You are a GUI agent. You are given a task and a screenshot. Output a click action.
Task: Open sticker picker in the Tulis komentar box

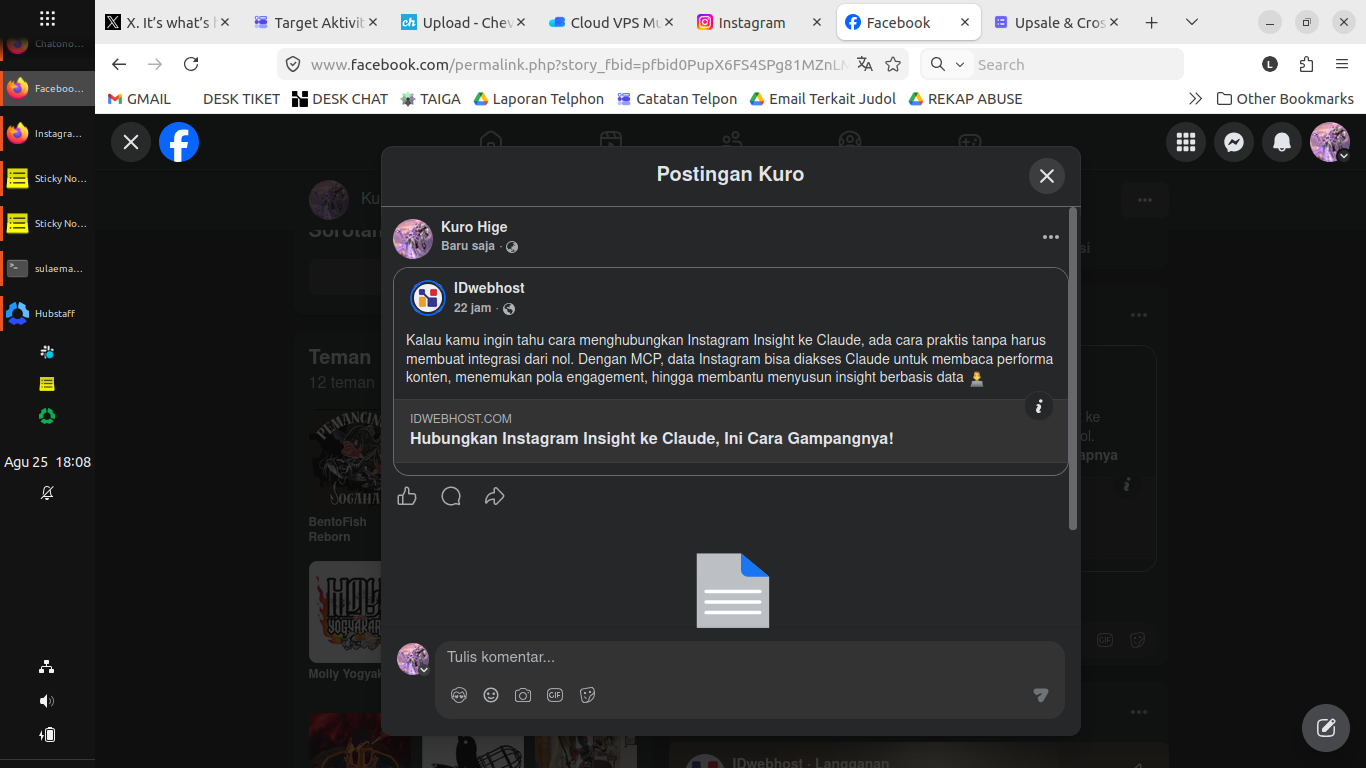587,695
